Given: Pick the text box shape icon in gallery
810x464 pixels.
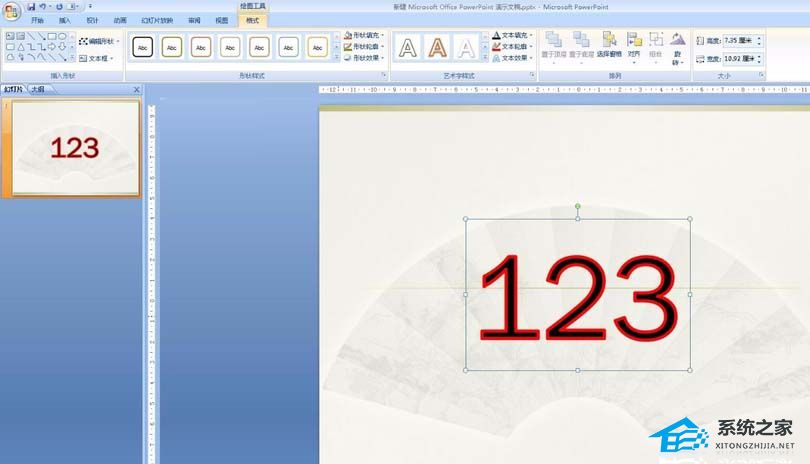Looking at the screenshot, I should tap(10, 36).
